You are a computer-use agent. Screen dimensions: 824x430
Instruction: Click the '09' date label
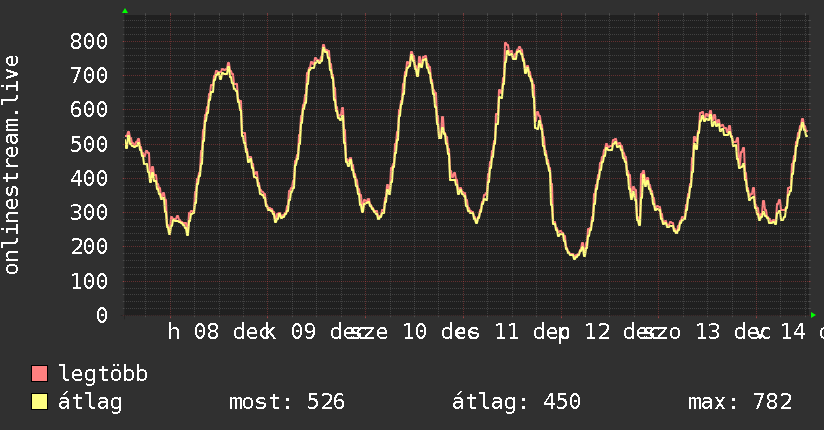pos(304,332)
